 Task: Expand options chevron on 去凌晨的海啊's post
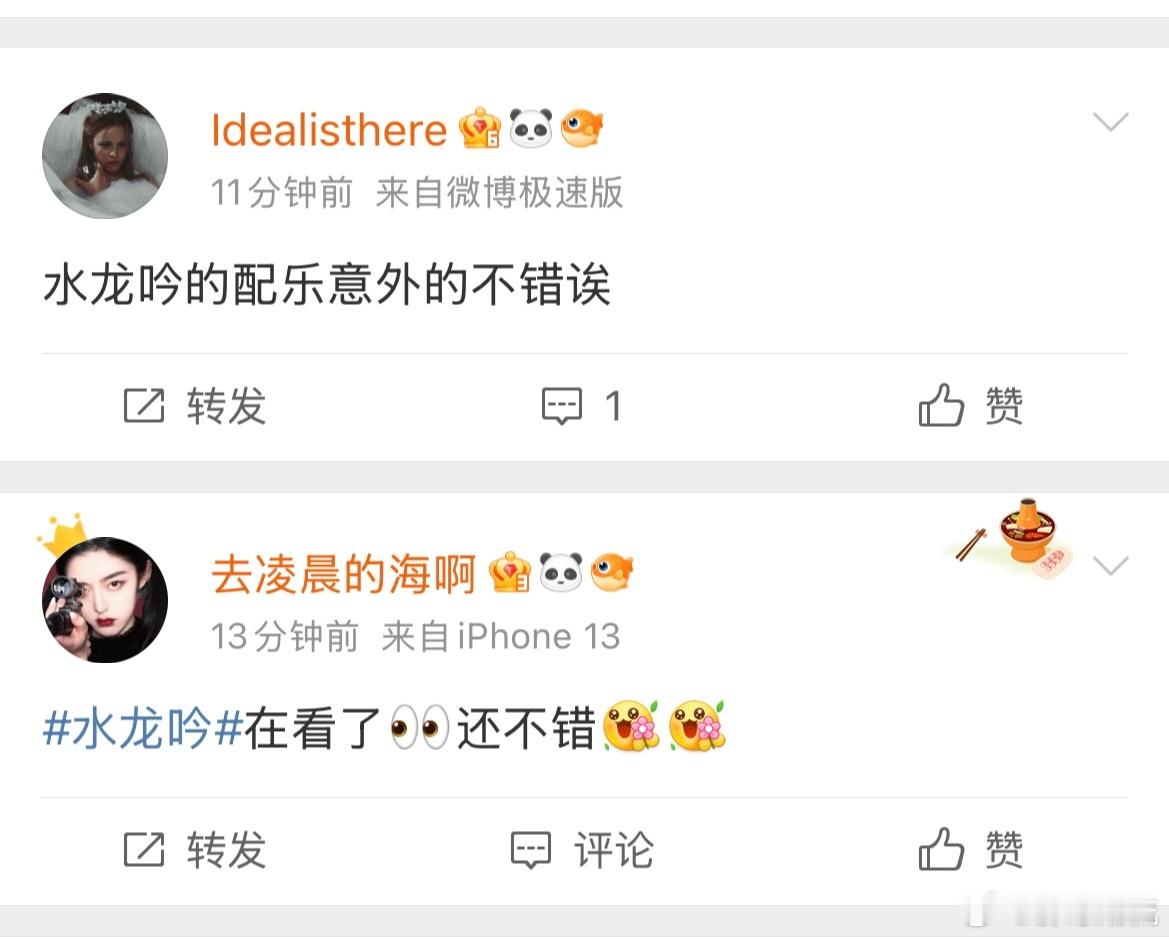coord(1110,566)
